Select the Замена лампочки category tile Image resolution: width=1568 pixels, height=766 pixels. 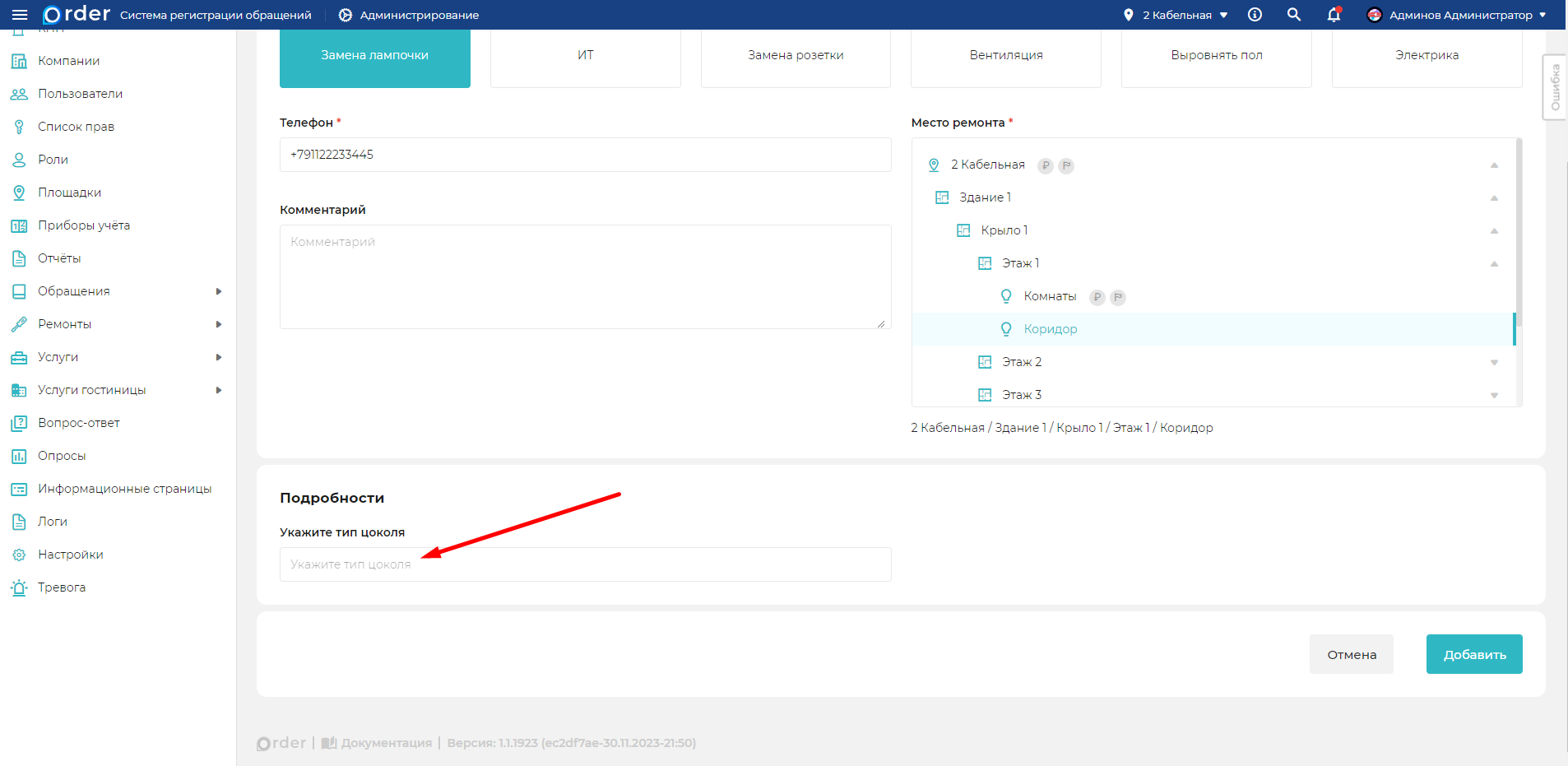coord(374,56)
